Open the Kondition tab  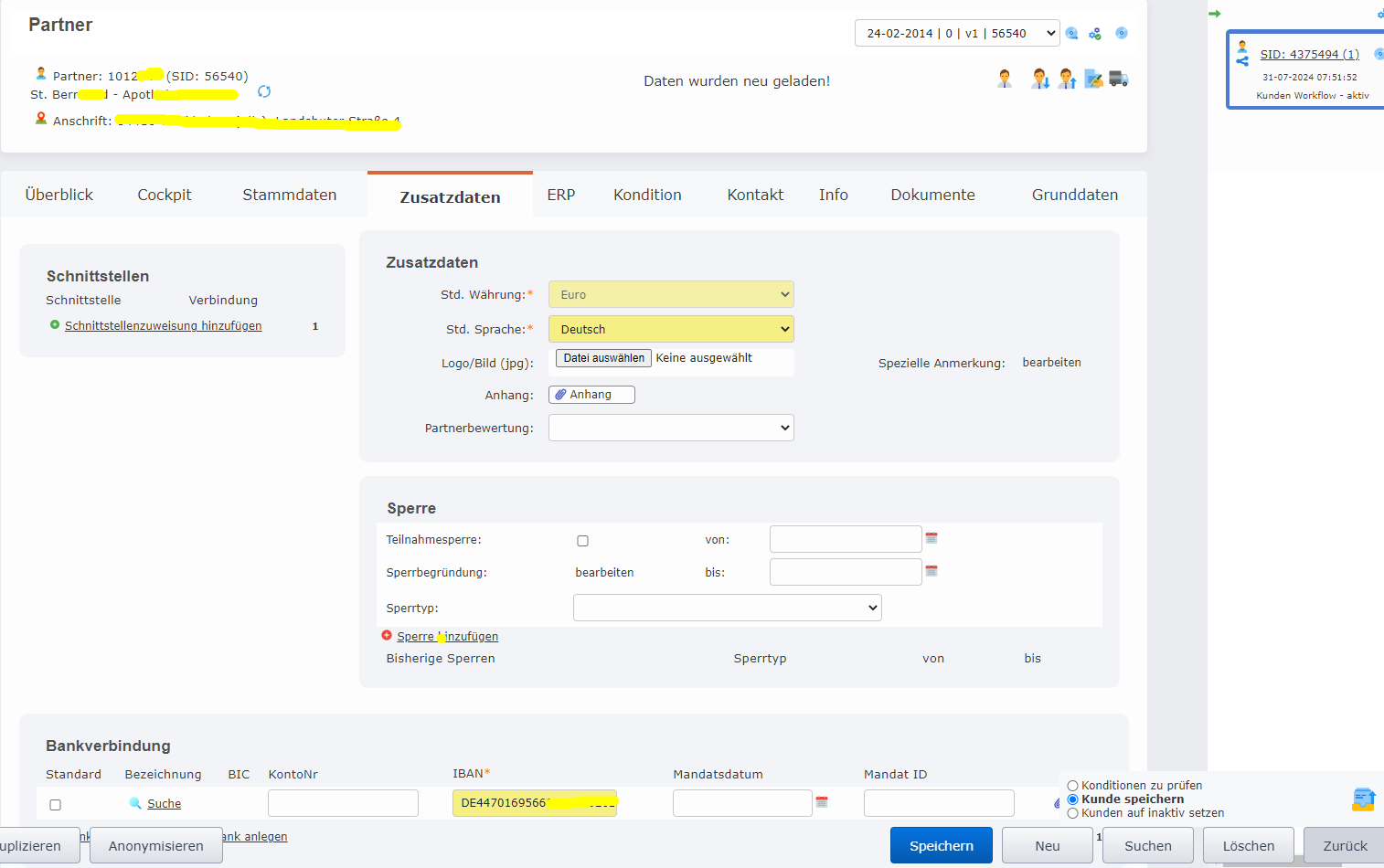point(647,195)
